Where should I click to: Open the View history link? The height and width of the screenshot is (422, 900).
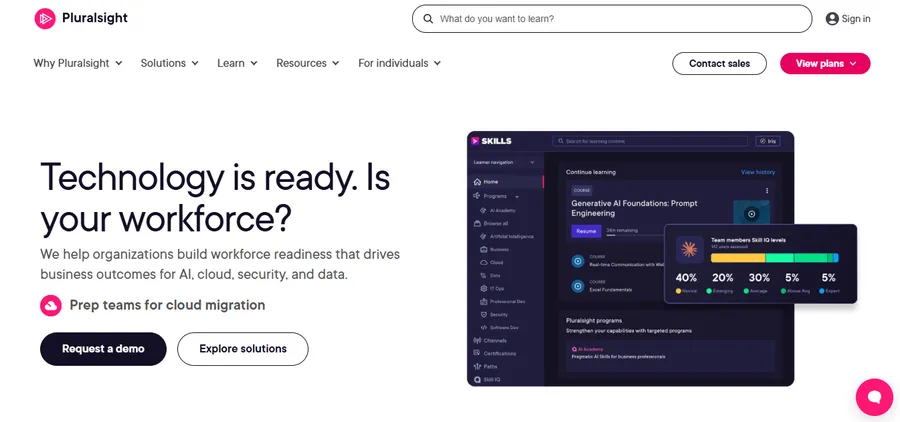point(758,172)
